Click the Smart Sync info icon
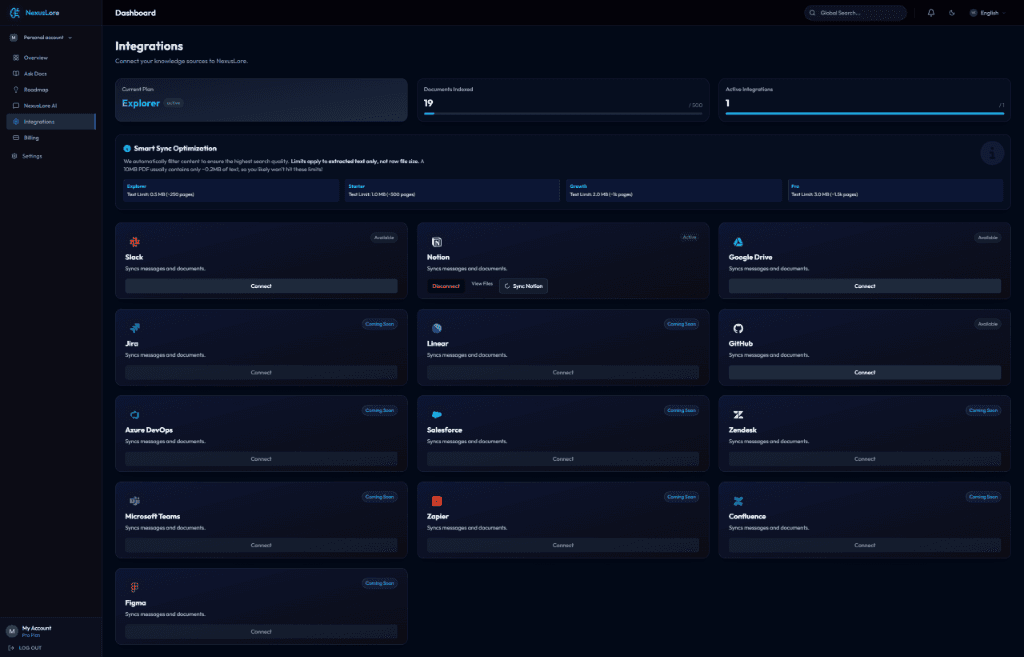The width and height of the screenshot is (1024, 657). (x=127, y=148)
